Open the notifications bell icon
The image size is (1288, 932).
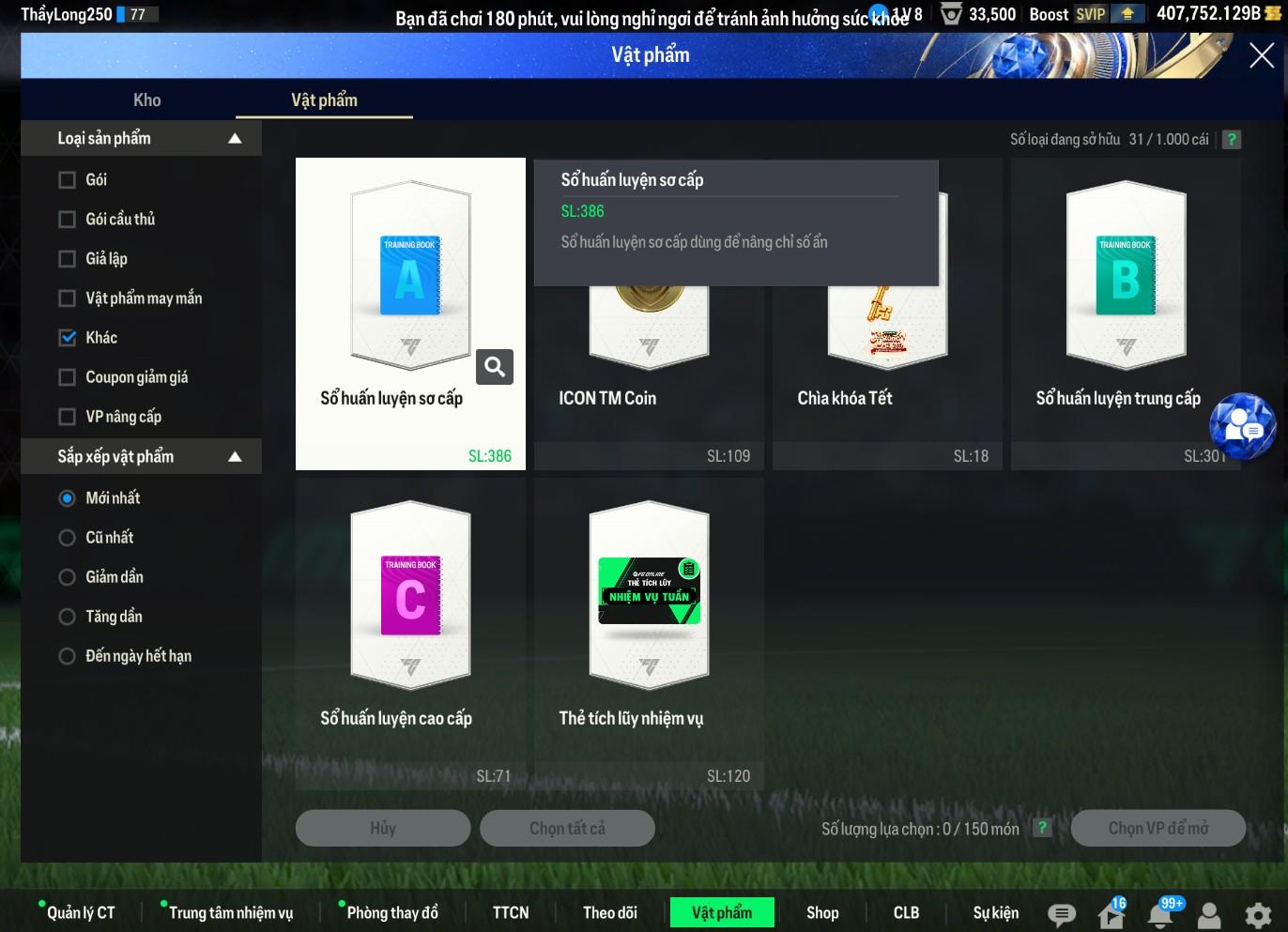click(x=1160, y=913)
